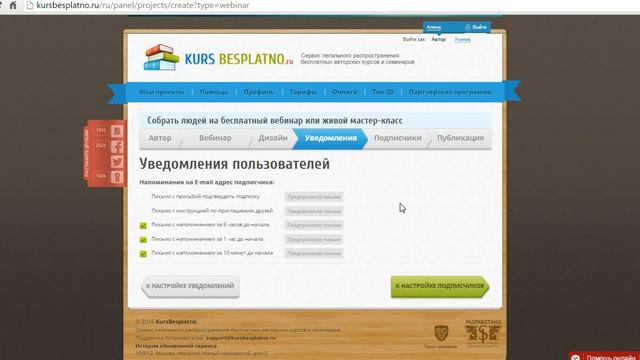Open the Мои проекты menu item
Screen dimensions: 640x360
pyautogui.click(x=162, y=92)
